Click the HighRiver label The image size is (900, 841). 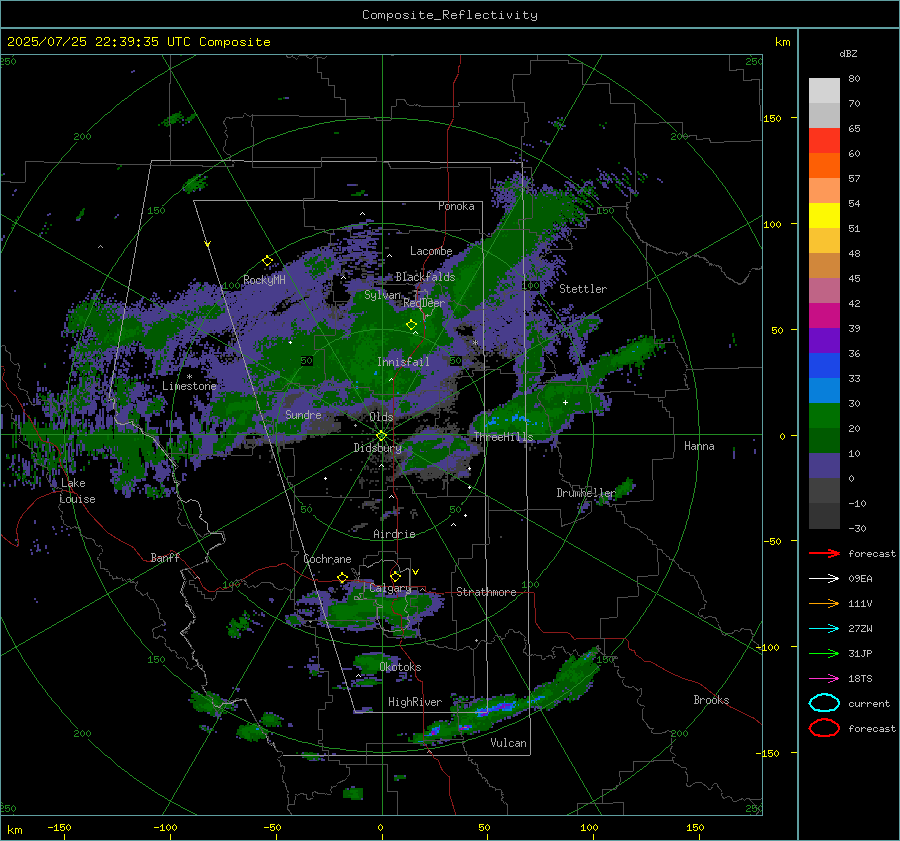(x=415, y=702)
